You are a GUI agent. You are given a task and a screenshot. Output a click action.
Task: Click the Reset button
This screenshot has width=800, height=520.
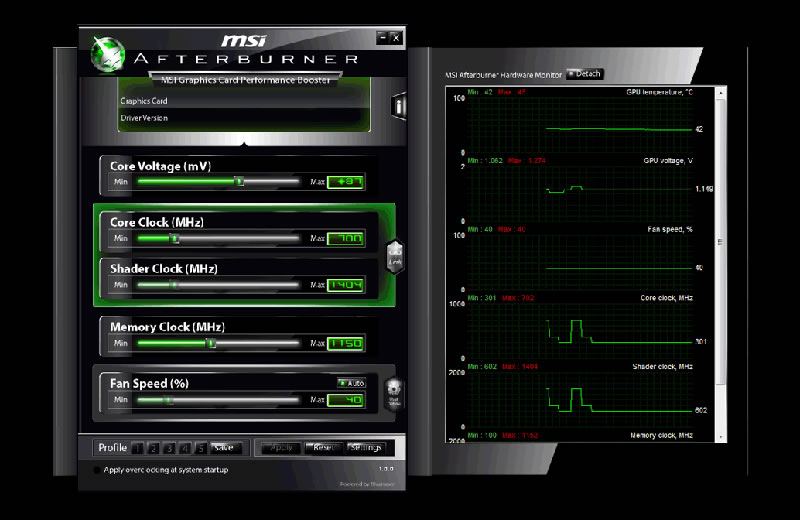324,448
